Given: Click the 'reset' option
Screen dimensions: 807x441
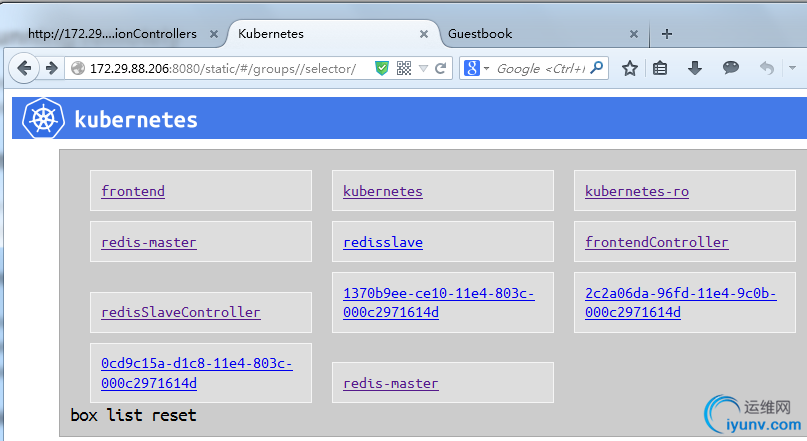Looking at the screenshot, I should pos(174,415).
